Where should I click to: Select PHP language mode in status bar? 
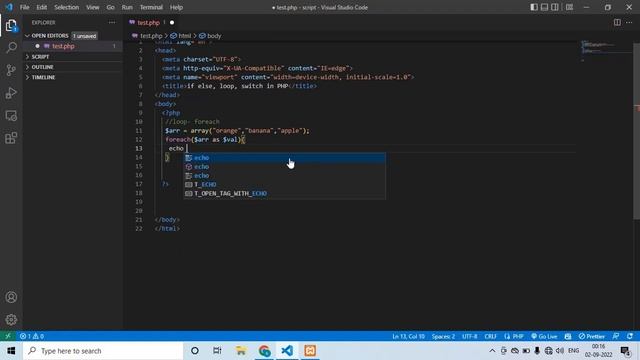[514, 336]
